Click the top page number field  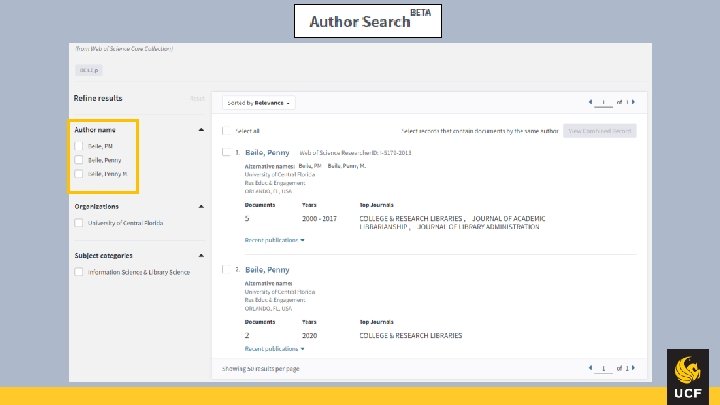coord(603,102)
